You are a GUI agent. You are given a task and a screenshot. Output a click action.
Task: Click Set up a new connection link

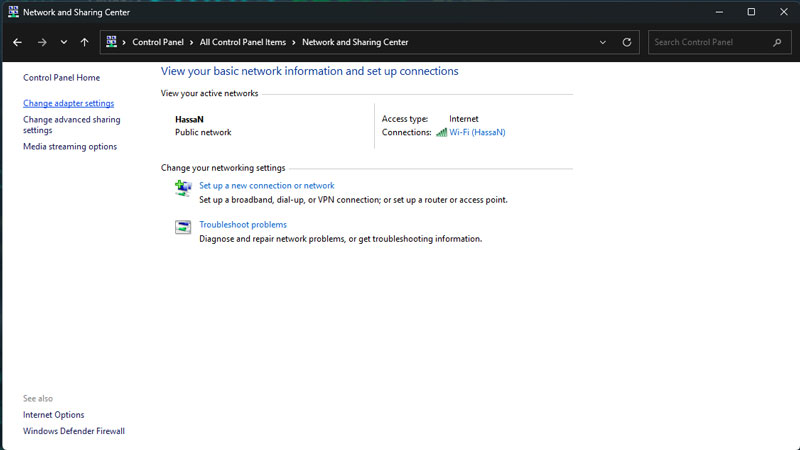tap(267, 186)
